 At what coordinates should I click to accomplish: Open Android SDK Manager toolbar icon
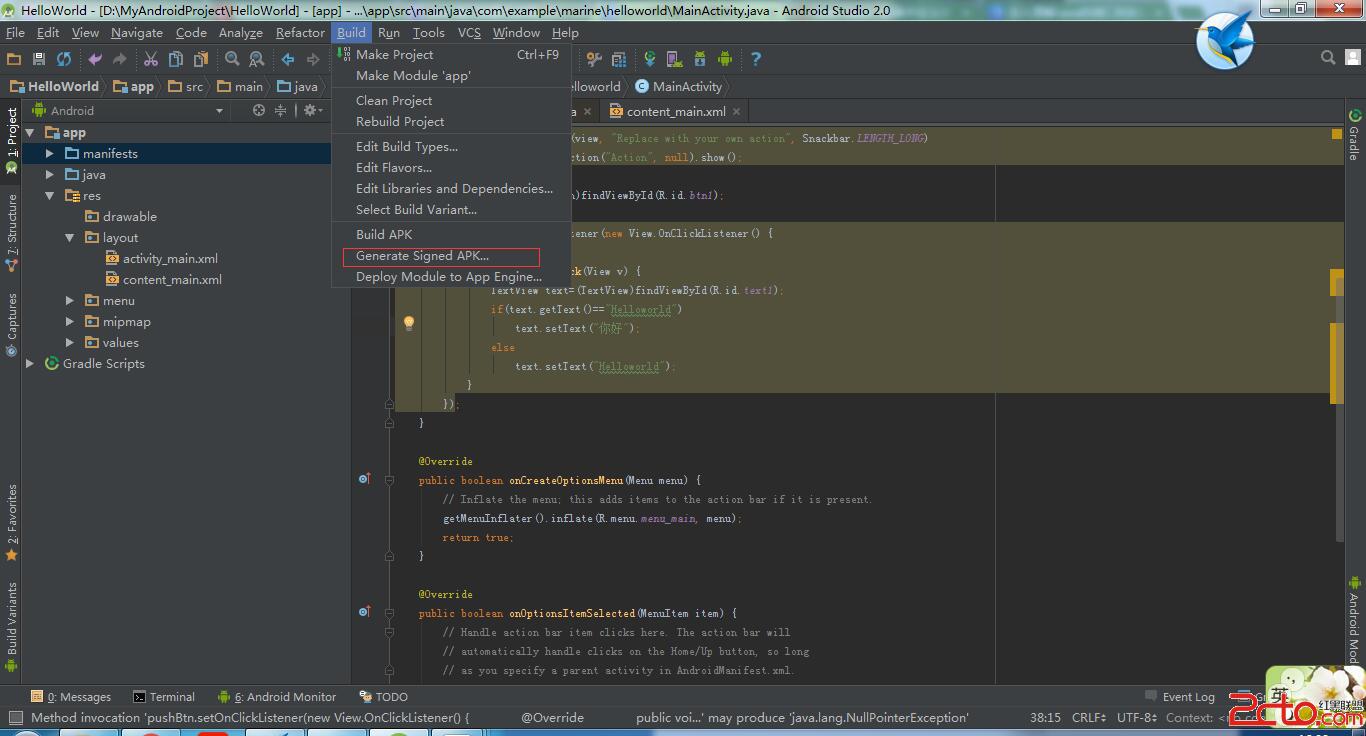pos(699,59)
